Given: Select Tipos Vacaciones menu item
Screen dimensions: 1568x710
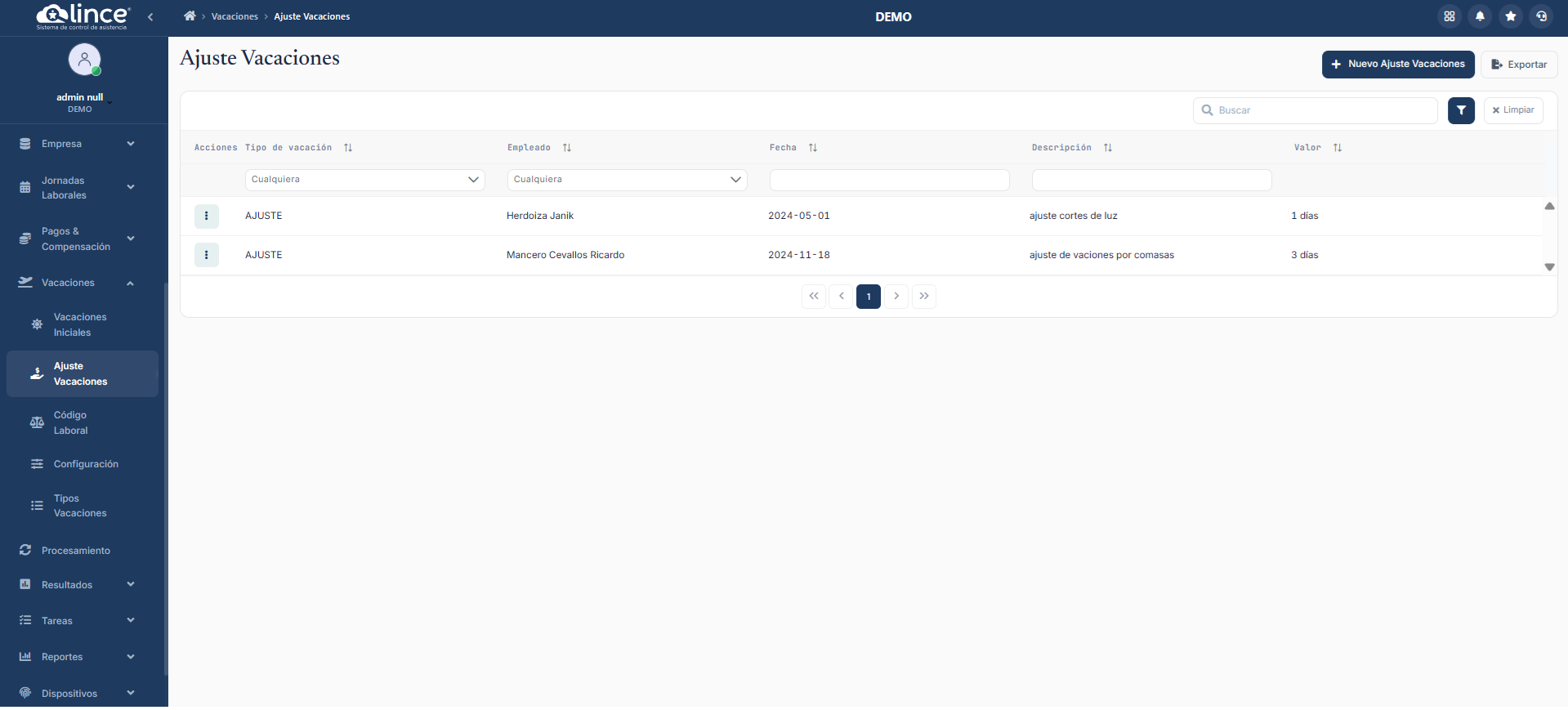Looking at the screenshot, I should click(x=80, y=506).
